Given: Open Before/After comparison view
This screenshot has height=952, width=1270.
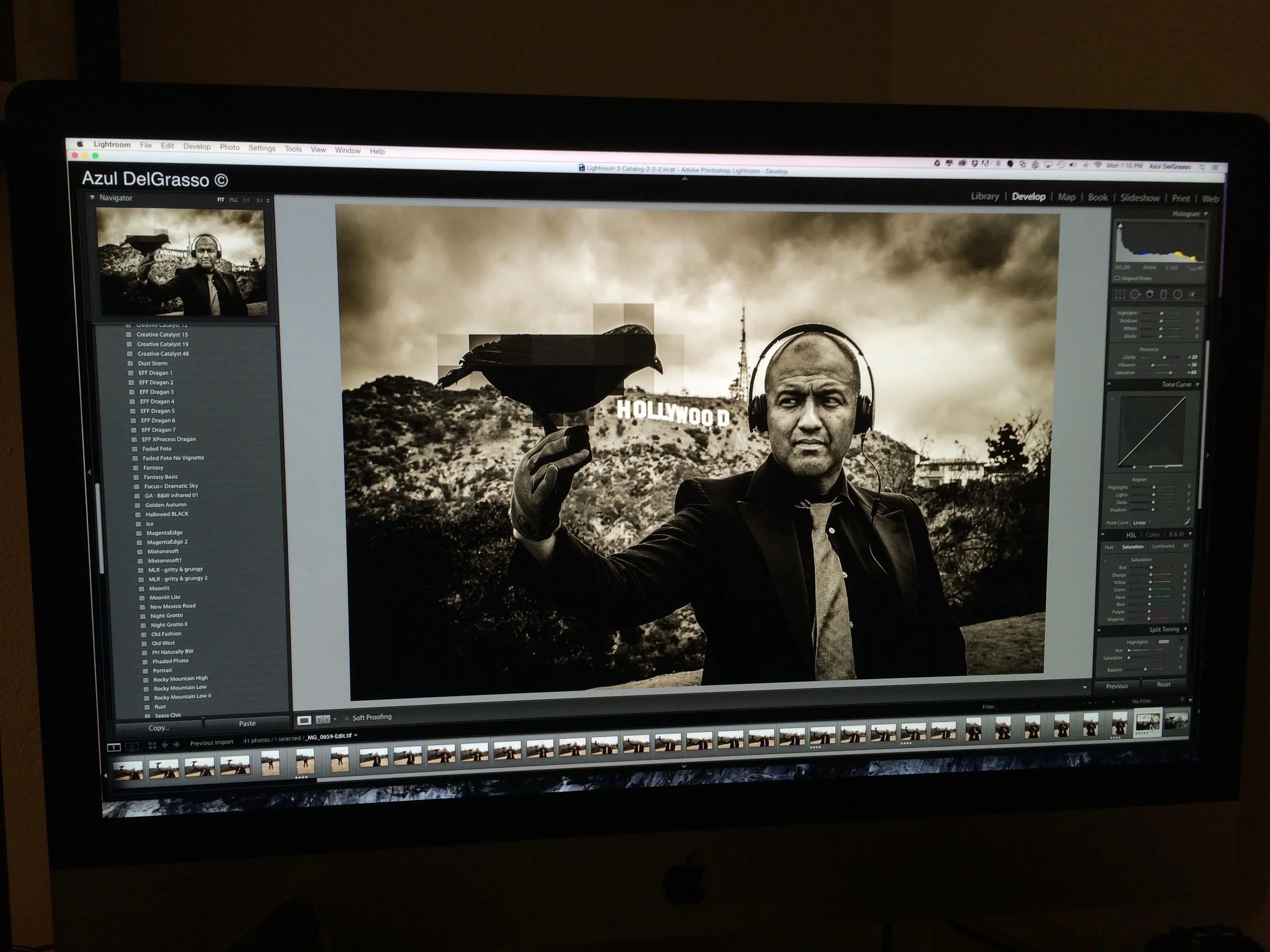Looking at the screenshot, I should (323, 719).
